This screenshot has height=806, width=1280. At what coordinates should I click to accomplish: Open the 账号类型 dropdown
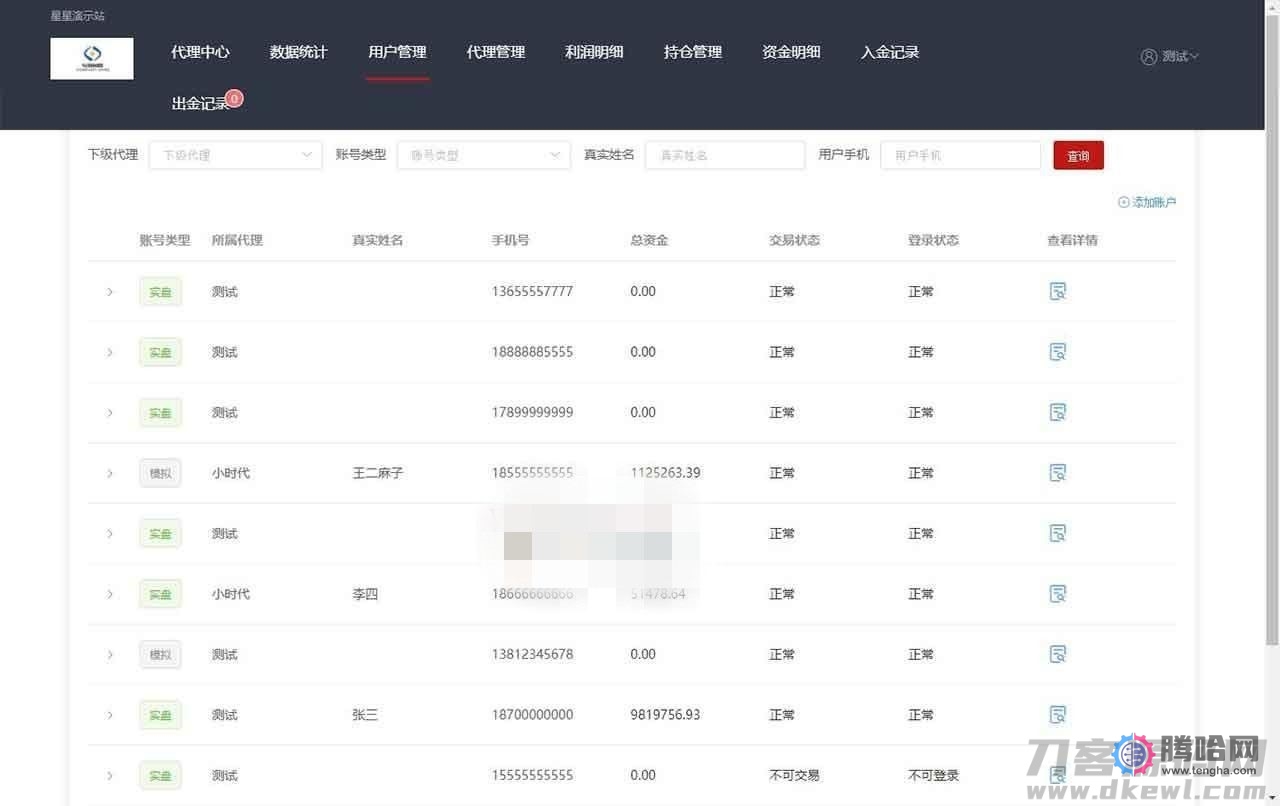click(484, 155)
